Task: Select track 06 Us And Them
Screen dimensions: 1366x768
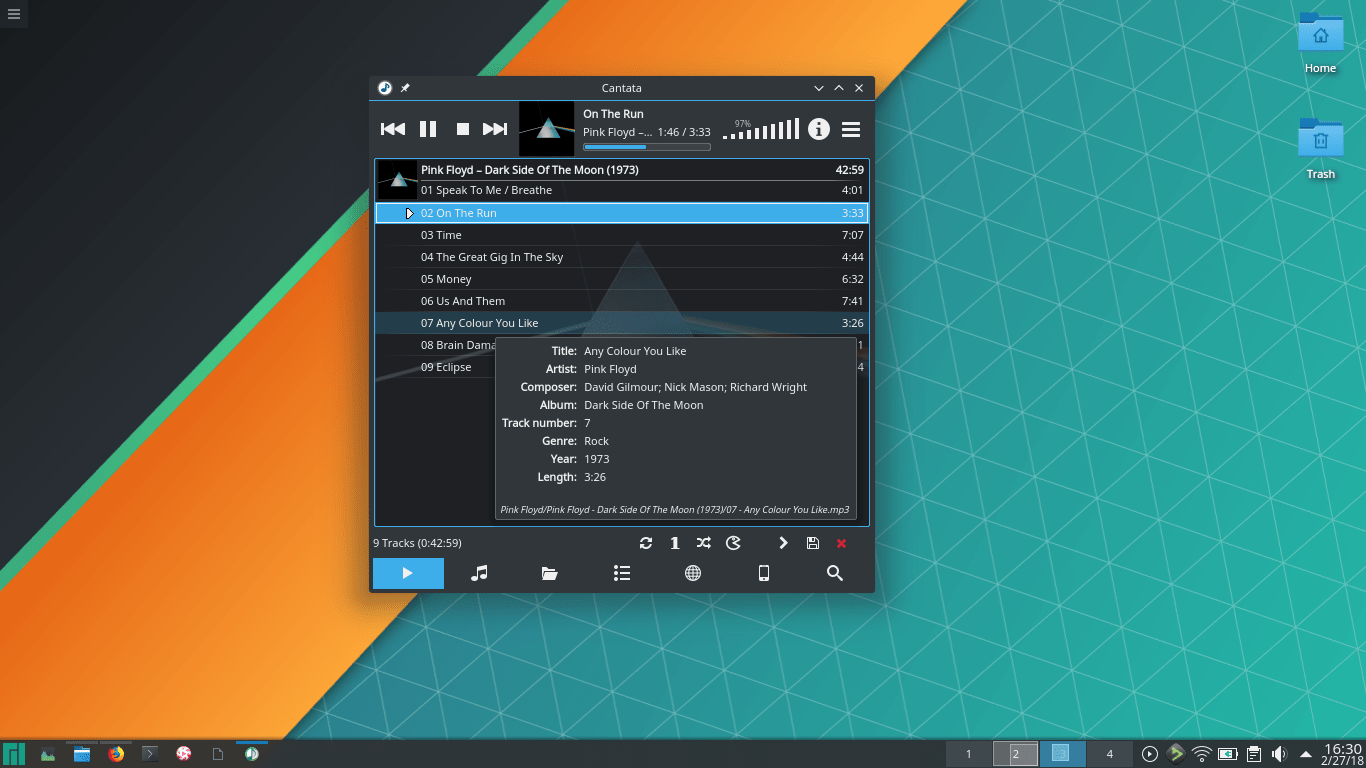Action: [x=622, y=301]
